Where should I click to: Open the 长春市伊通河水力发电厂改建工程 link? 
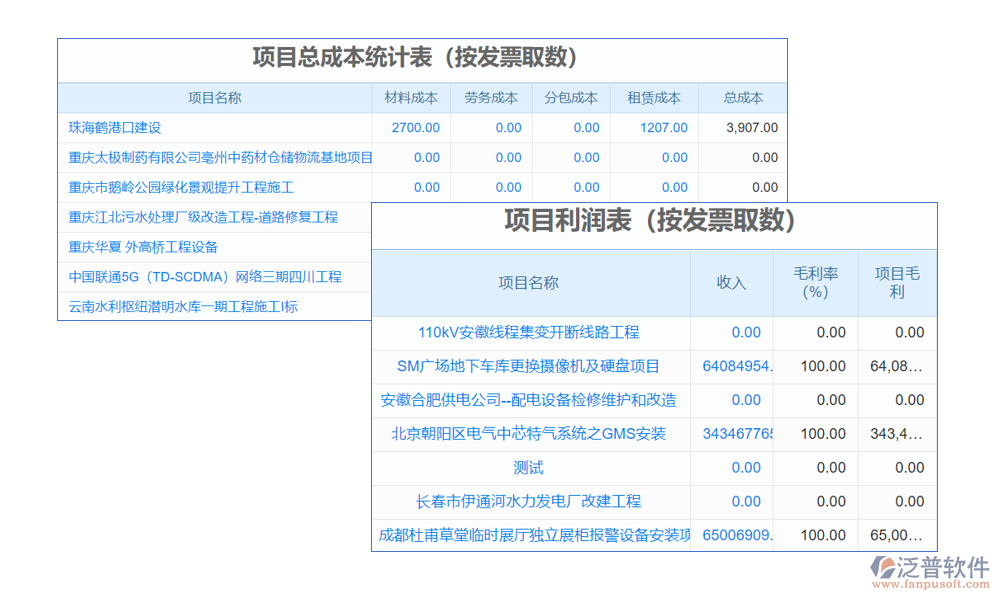(528, 501)
